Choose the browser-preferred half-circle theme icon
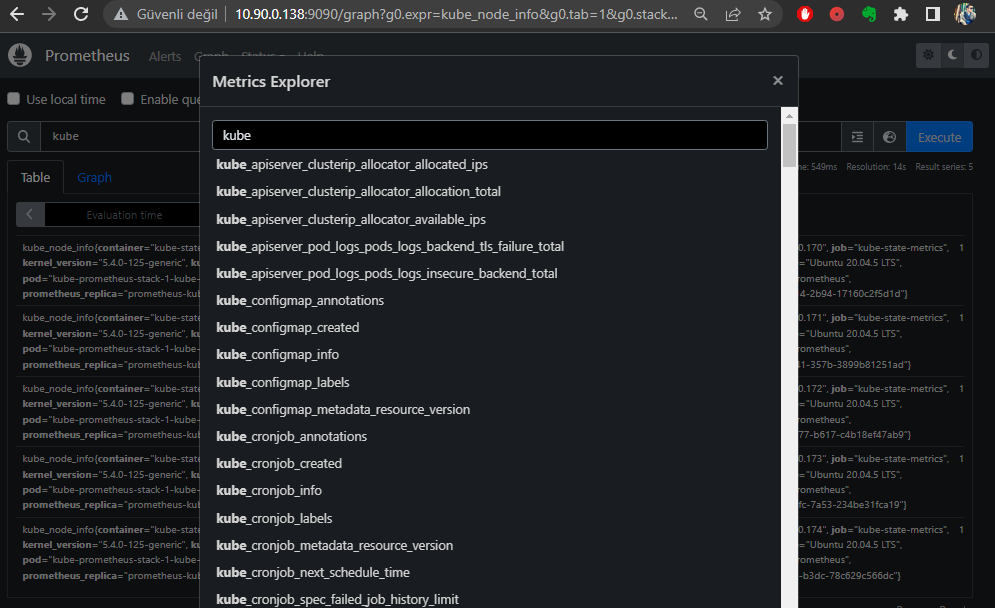The image size is (995, 608). pyautogui.click(x=976, y=56)
